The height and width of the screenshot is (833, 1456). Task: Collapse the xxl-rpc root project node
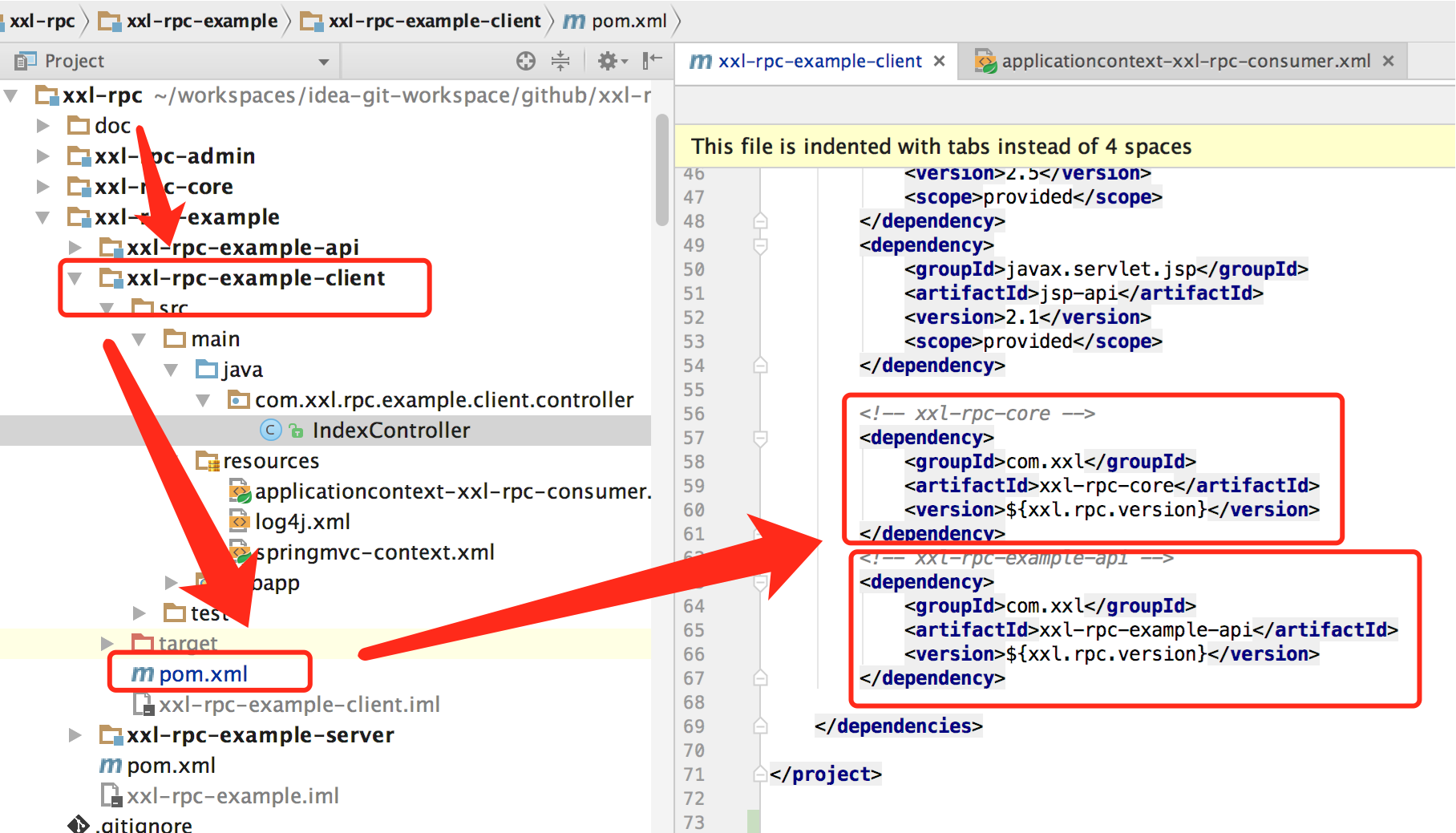click(x=11, y=95)
